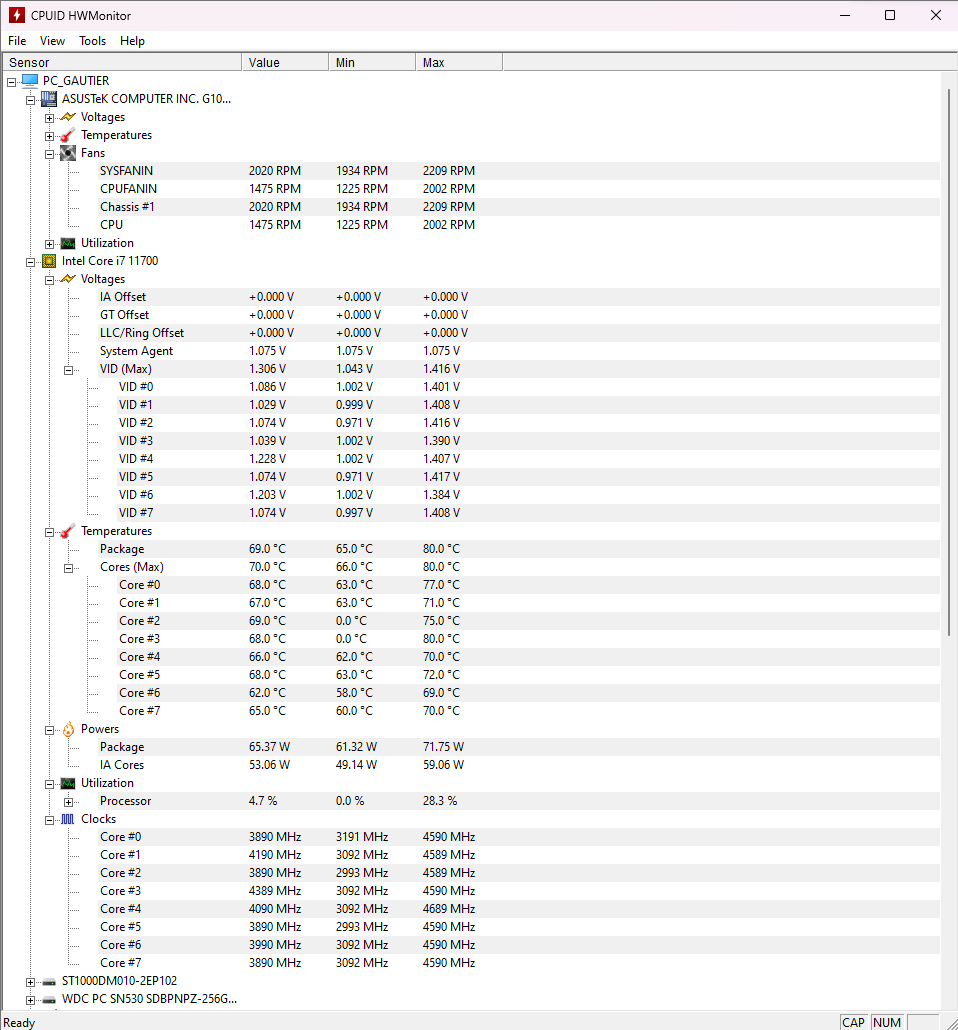Collapse the PC_GAUTIER root node
This screenshot has height=1030, width=958.
(x=11, y=82)
